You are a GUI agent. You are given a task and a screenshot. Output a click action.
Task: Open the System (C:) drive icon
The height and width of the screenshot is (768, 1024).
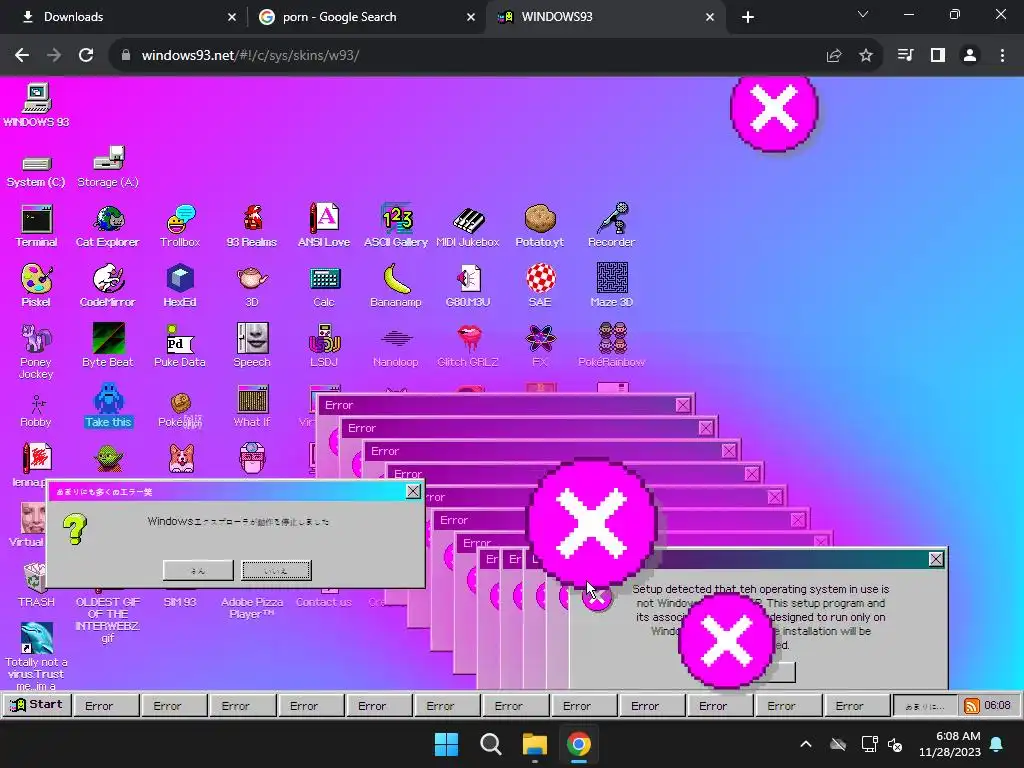point(36,169)
